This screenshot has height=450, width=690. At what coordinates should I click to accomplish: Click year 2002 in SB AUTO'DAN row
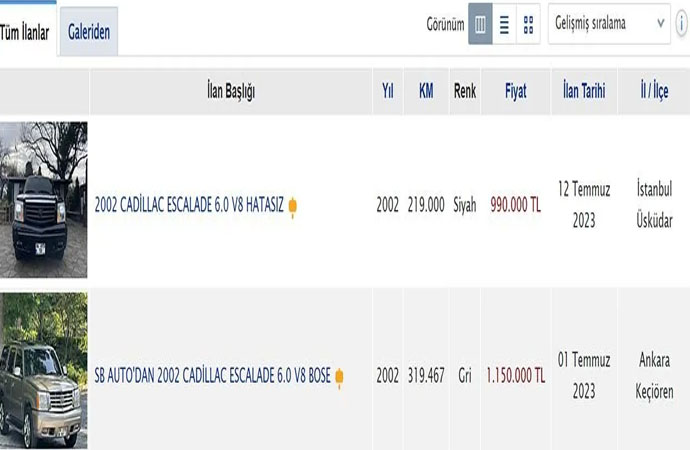click(388, 376)
